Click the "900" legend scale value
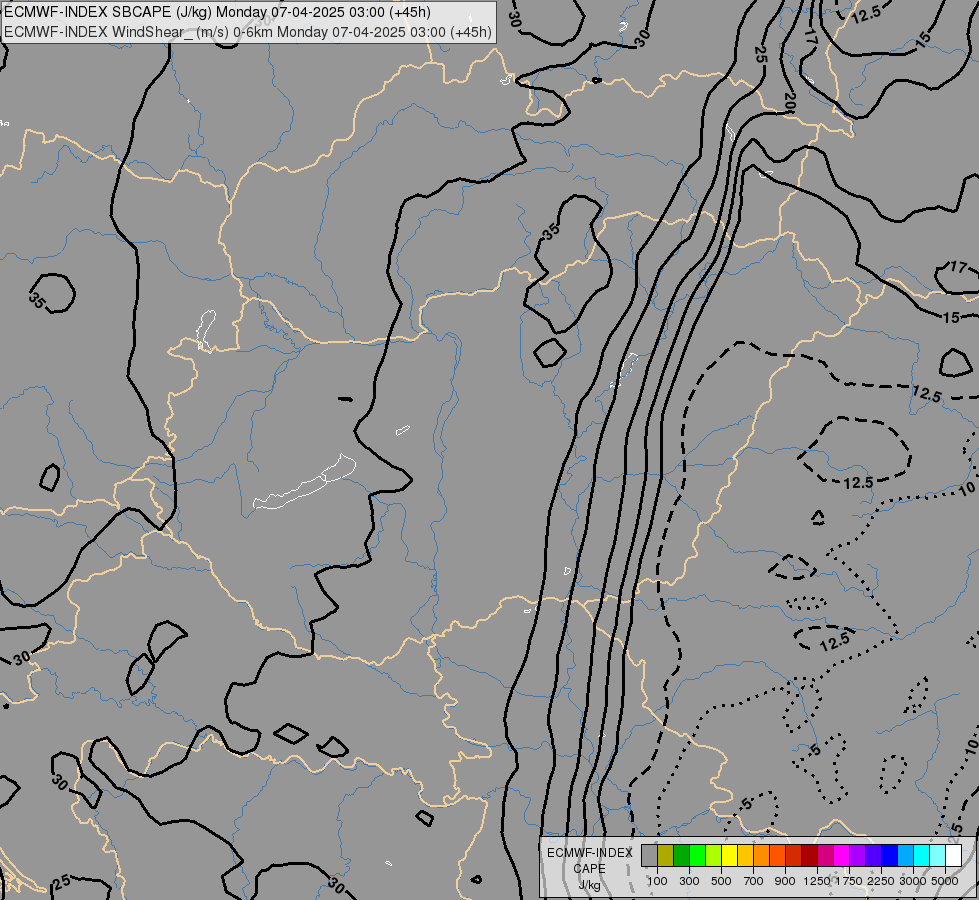Image resolution: width=979 pixels, height=900 pixels. click(785, 881)
